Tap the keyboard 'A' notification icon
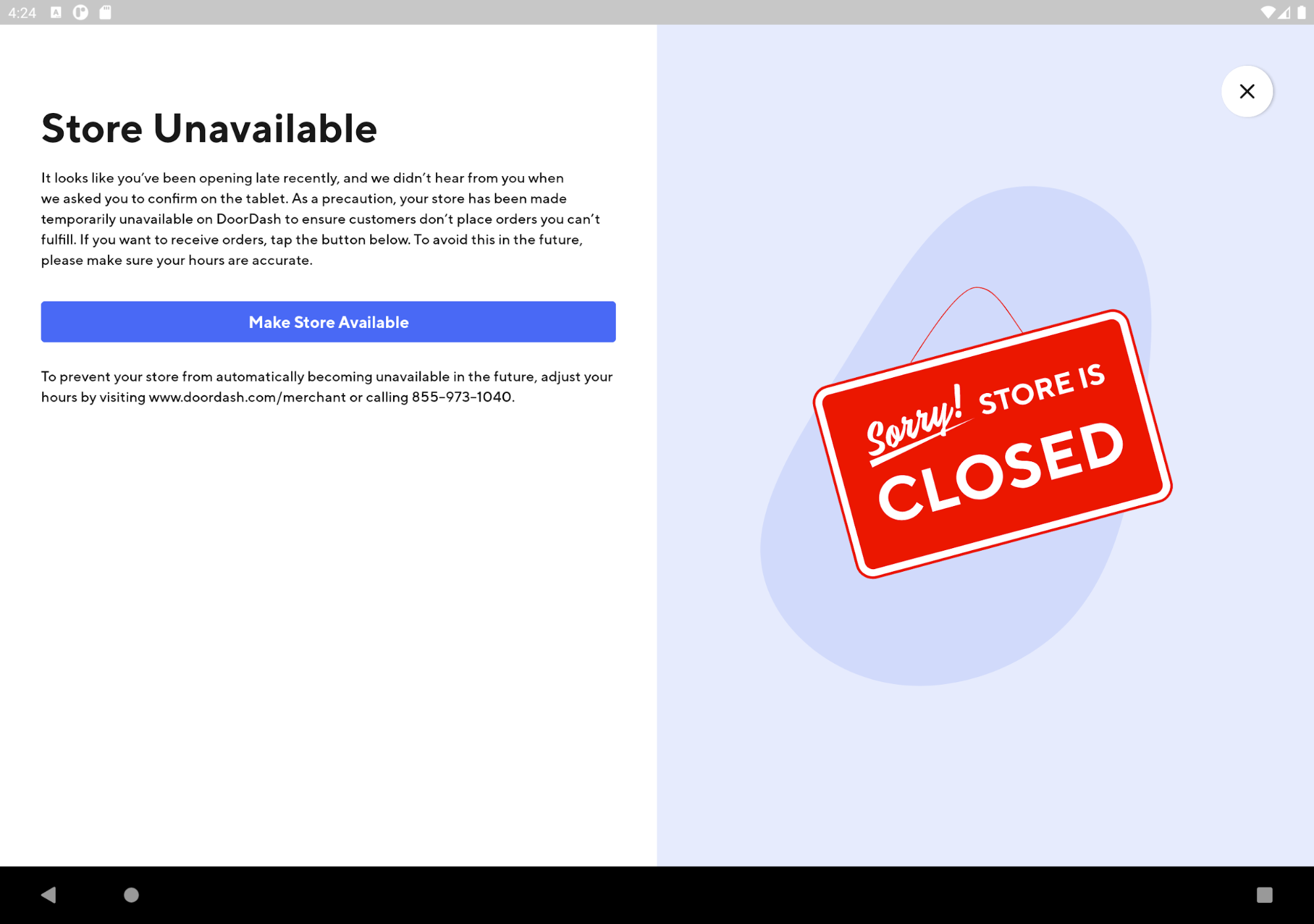Image resolution: width=1314 pixels, height=924 pixels. (56, 12)
